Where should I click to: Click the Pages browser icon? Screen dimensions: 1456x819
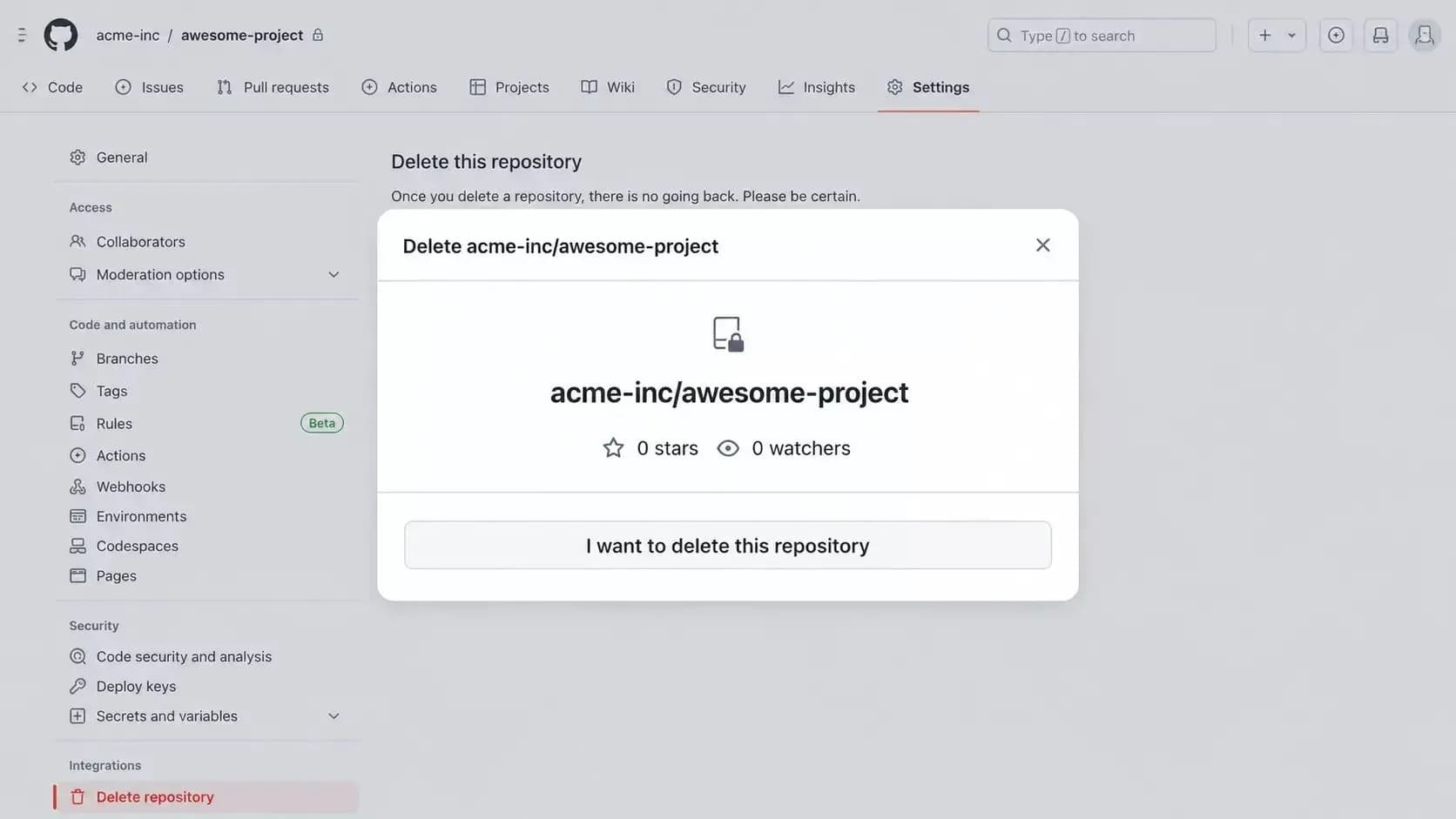tap(78, 576)
